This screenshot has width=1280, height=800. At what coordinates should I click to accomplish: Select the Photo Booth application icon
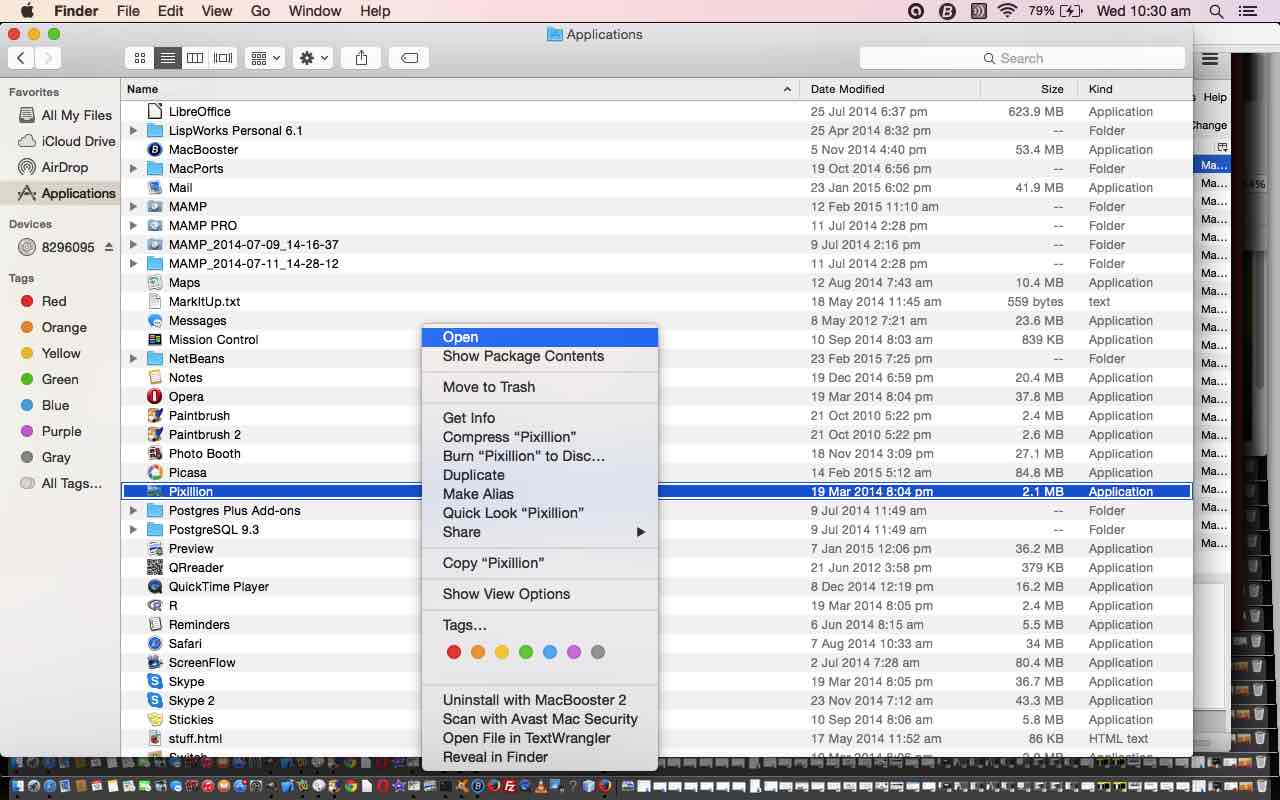[x=155, y=453]
